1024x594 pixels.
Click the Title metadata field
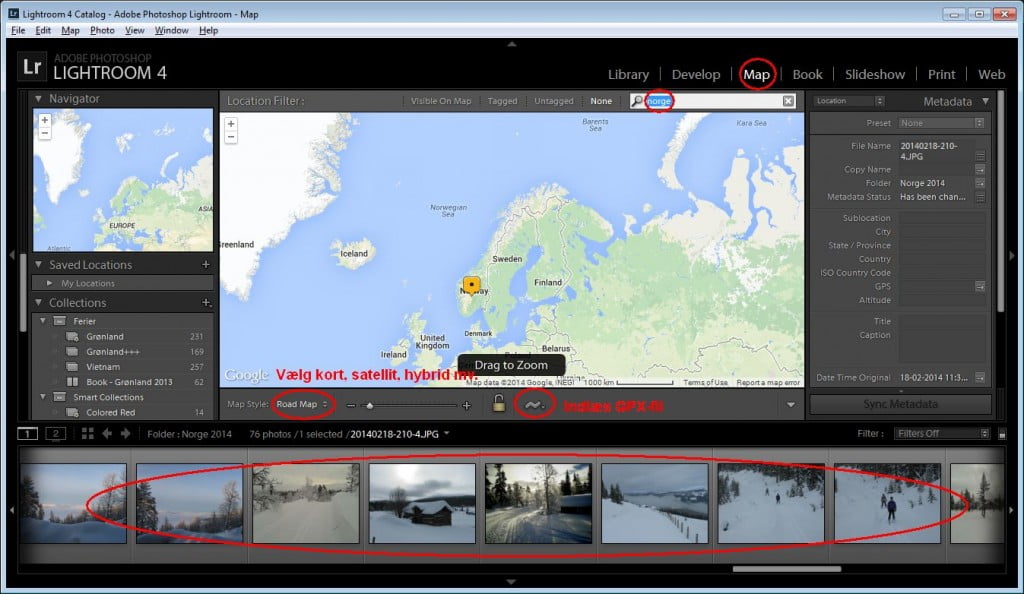pyautogui.click(x=942, y=321)
